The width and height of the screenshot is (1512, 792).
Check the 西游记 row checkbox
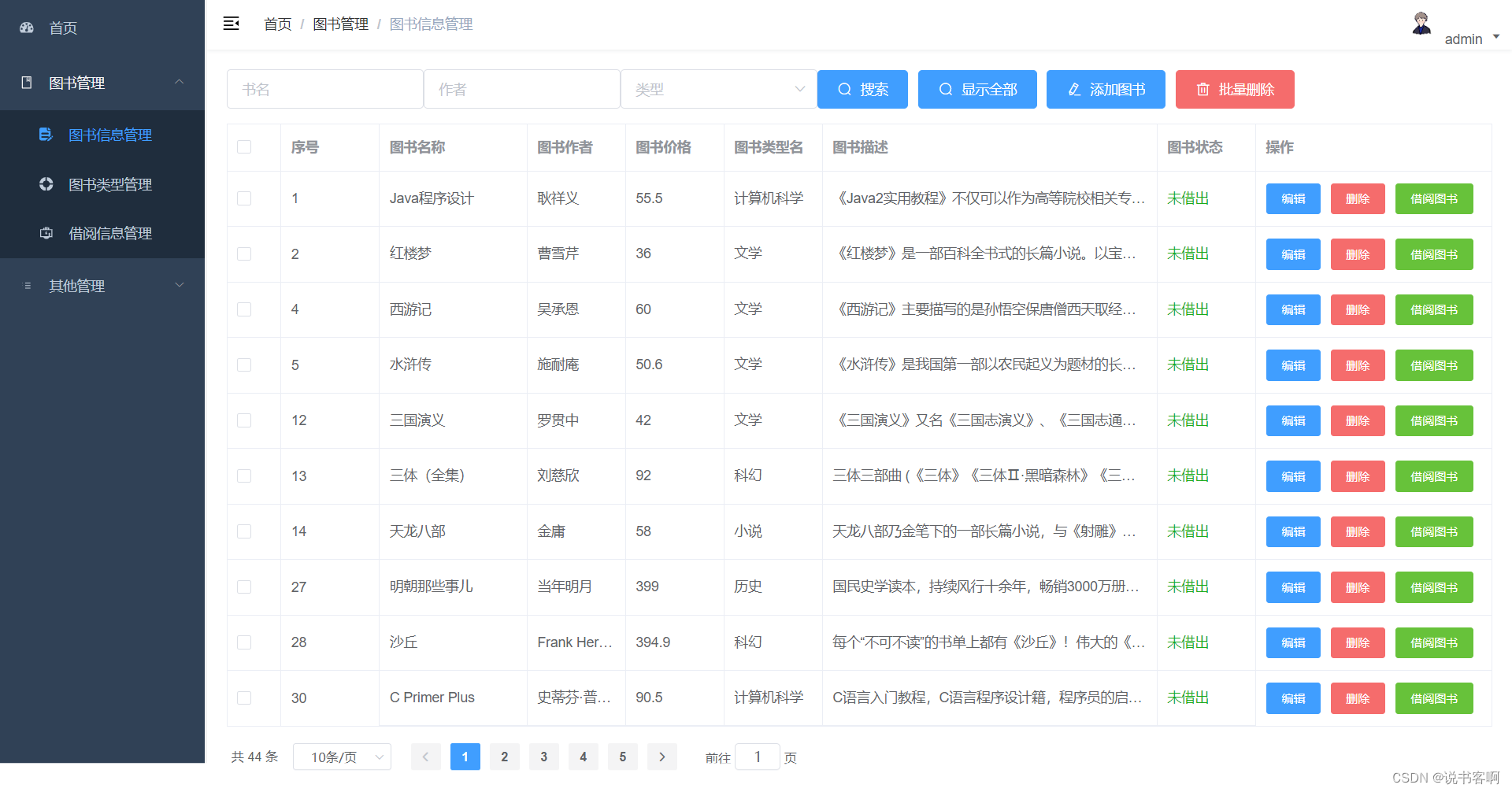244,309
